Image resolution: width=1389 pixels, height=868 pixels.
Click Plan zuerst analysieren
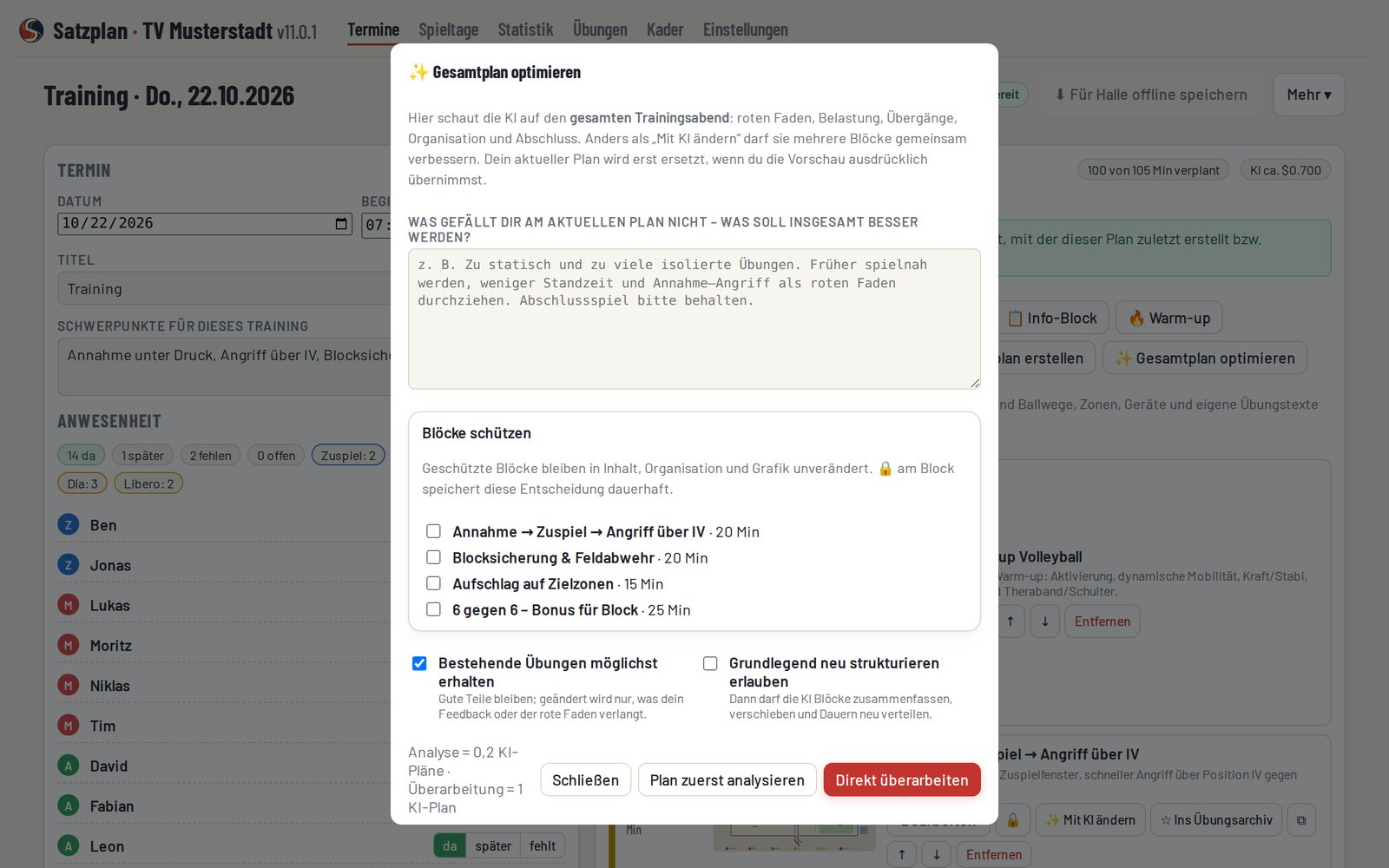[727, 780]
